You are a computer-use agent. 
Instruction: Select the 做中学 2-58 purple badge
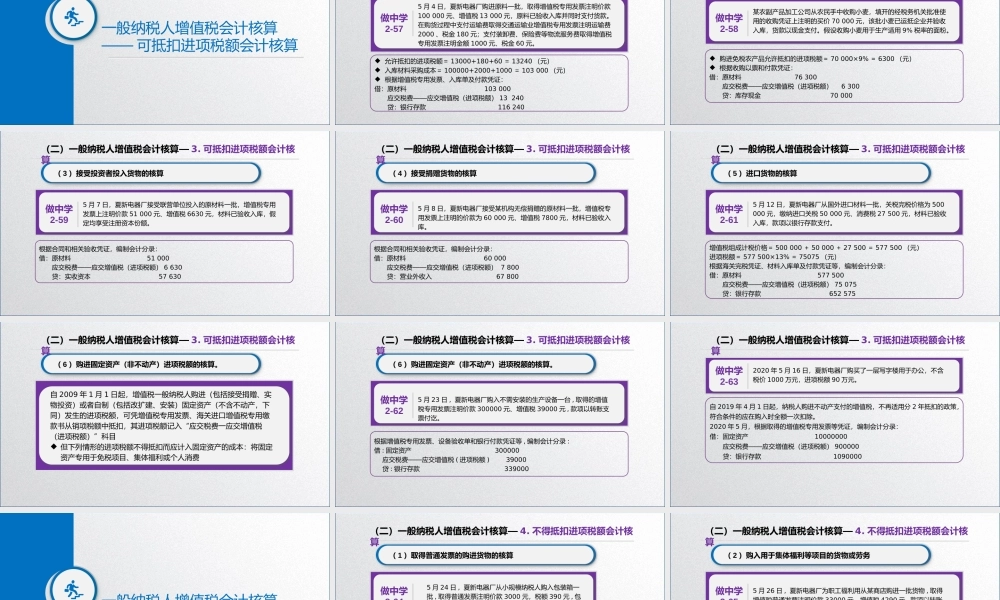point(731,24)
